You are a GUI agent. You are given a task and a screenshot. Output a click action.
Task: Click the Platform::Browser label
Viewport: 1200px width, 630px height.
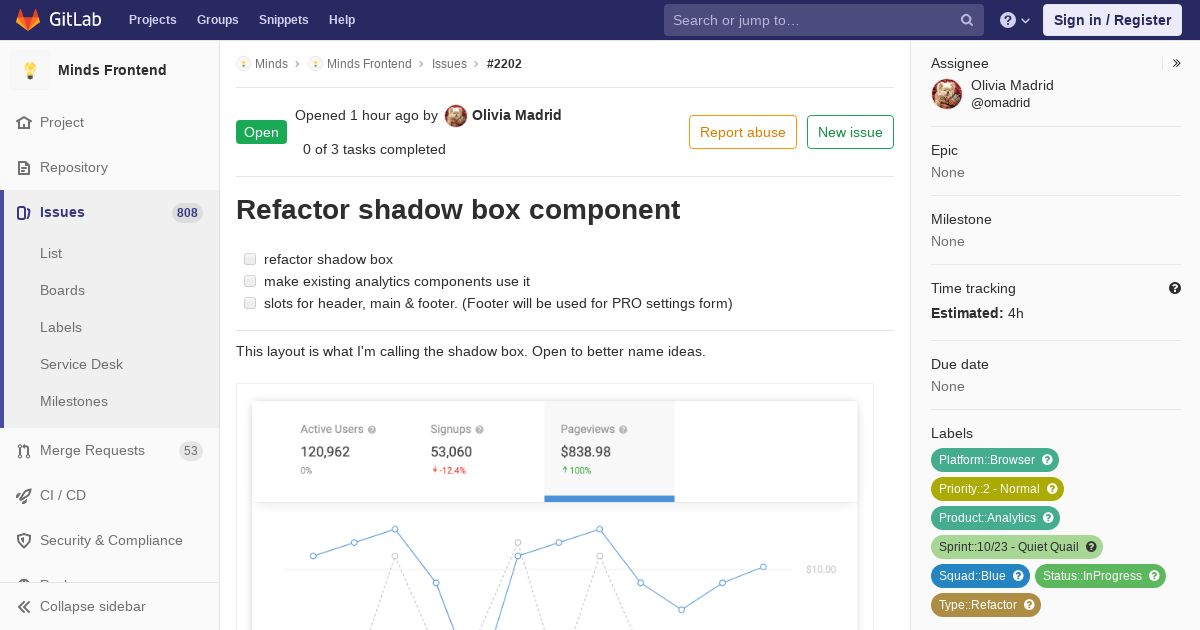point(987,460)
